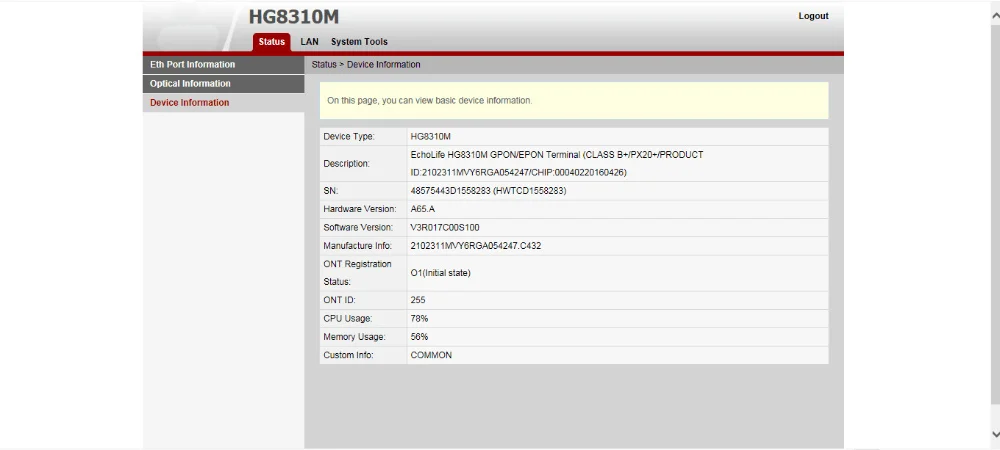Click the CPU Usage value 78%

419,318
